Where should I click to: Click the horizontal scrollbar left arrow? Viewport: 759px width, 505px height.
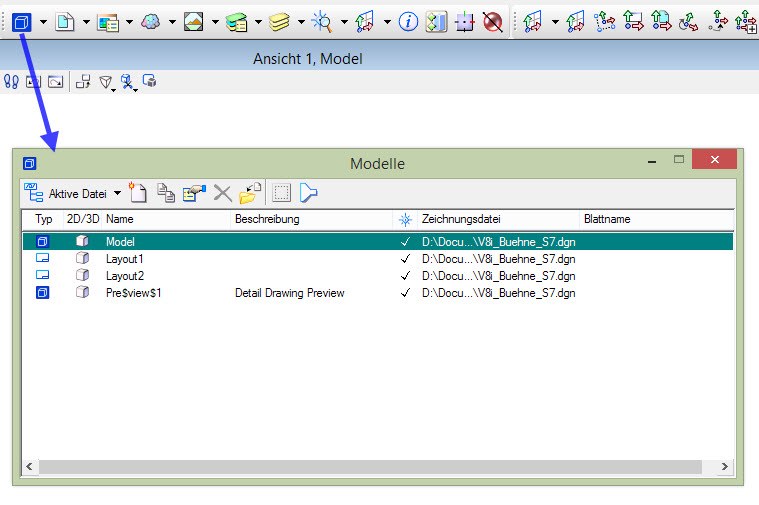pos(30,467)
